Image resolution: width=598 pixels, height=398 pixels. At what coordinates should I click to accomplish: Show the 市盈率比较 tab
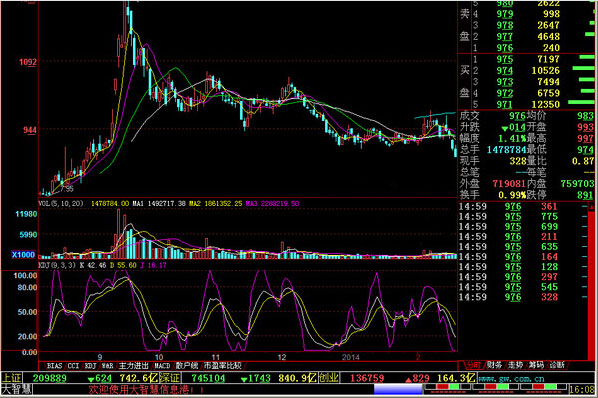222,366
